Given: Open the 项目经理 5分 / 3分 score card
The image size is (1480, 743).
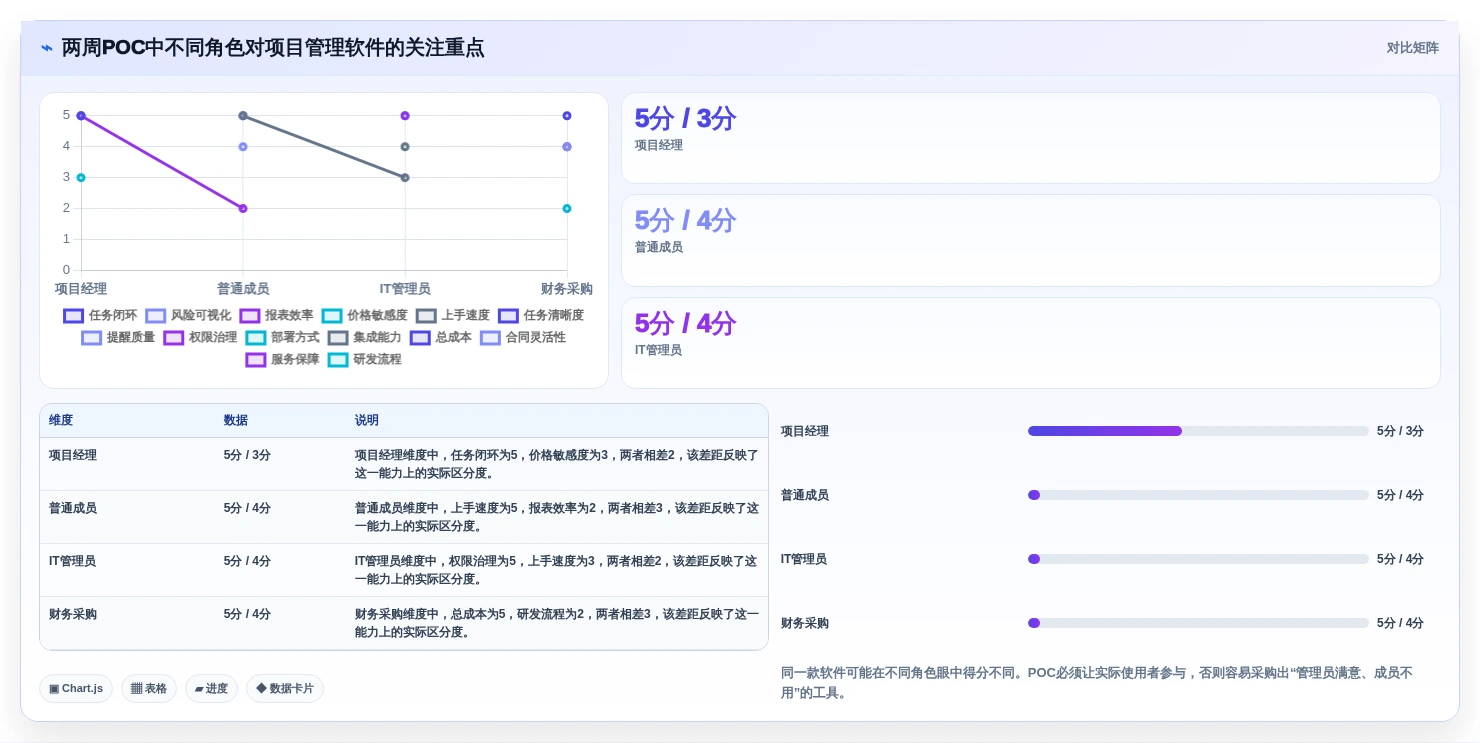Looking at the screenshot, I should [1030, 138].
